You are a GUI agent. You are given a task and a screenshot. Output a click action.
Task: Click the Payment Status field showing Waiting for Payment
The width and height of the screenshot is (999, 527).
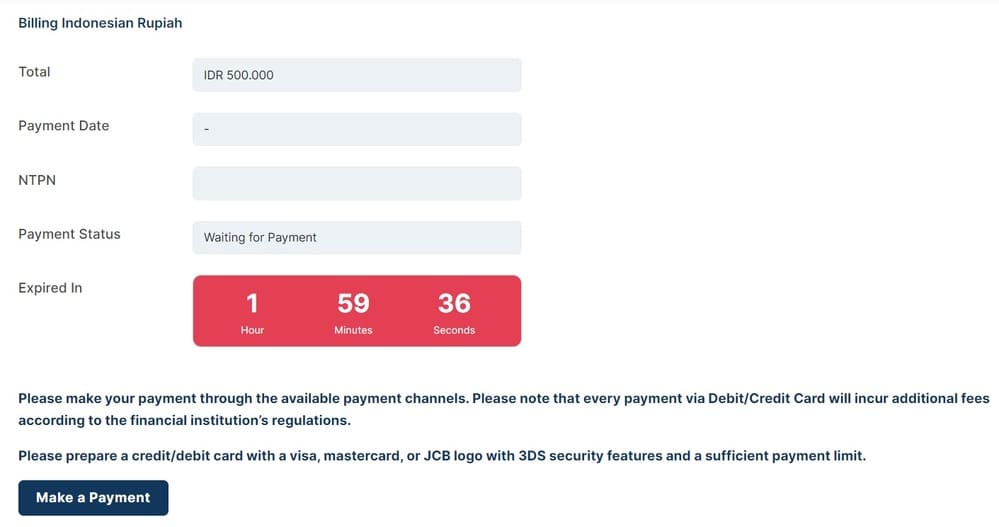(356, 237)
